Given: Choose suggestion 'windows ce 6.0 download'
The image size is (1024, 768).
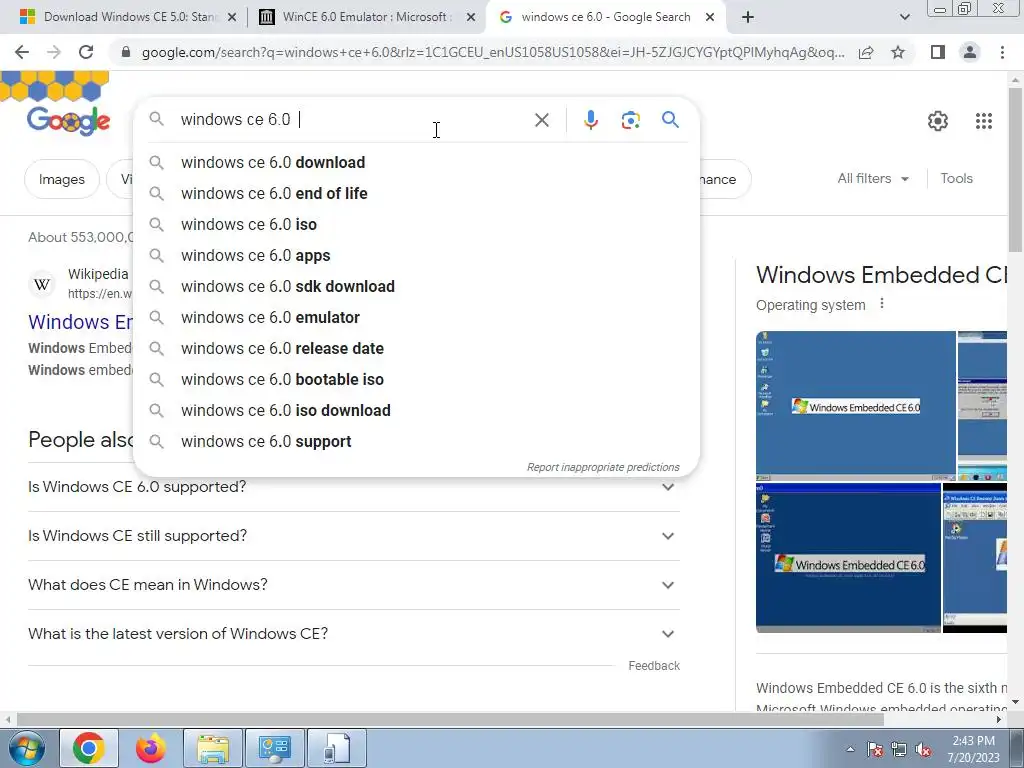Looking at the screenshot, I should (x=417, y=163).
